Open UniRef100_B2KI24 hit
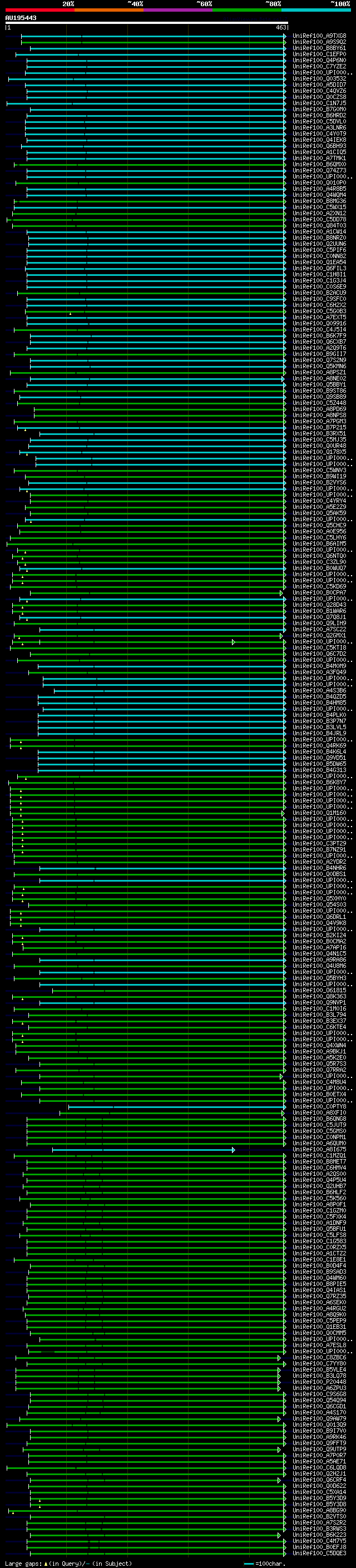The width and height of the screenshot is (356, 1568). pos(319,936)
